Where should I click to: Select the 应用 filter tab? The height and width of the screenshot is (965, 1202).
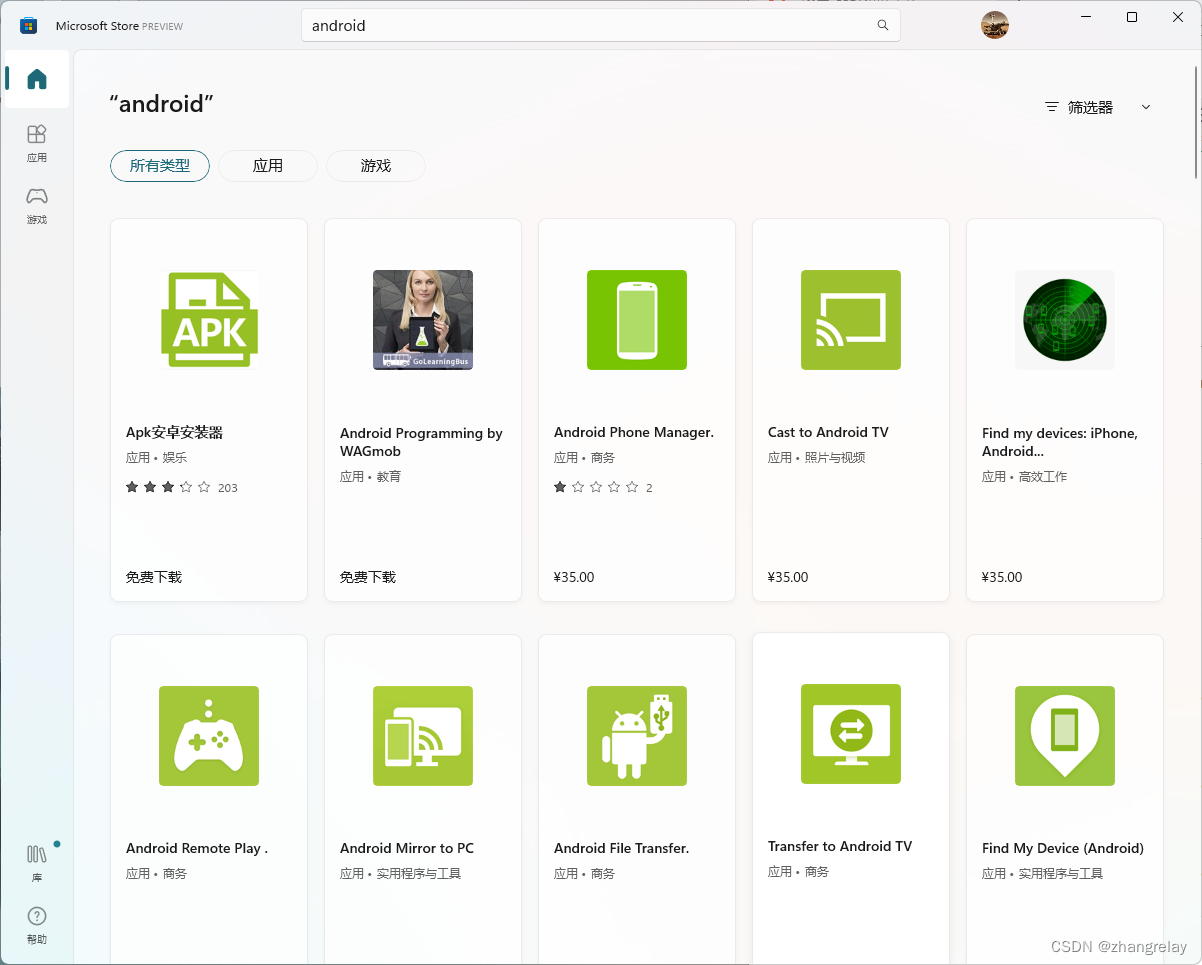(x=268, y=166)
